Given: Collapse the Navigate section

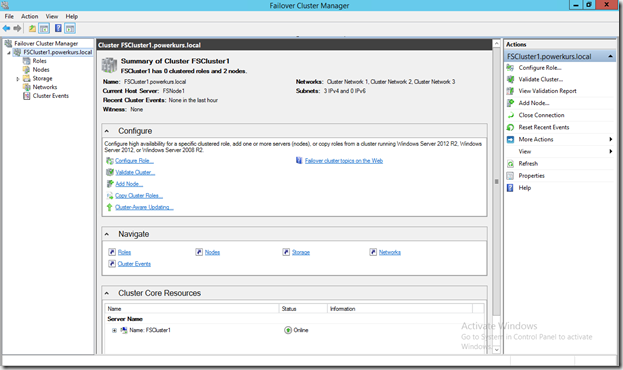Looking at the screenshot, I should pyautogui.click(x=107, y=234).
